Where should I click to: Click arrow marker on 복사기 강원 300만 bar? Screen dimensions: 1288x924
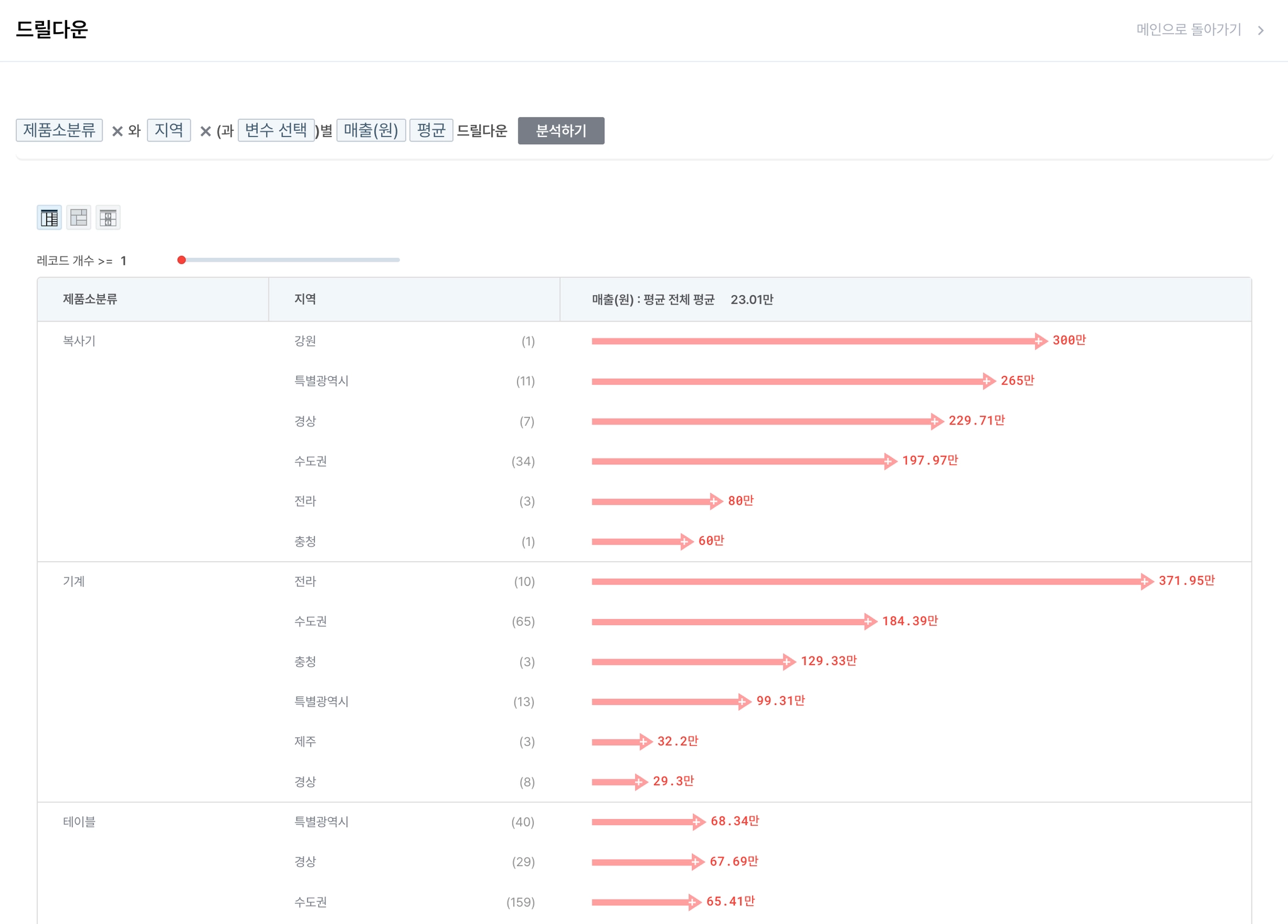[1040, 341]
